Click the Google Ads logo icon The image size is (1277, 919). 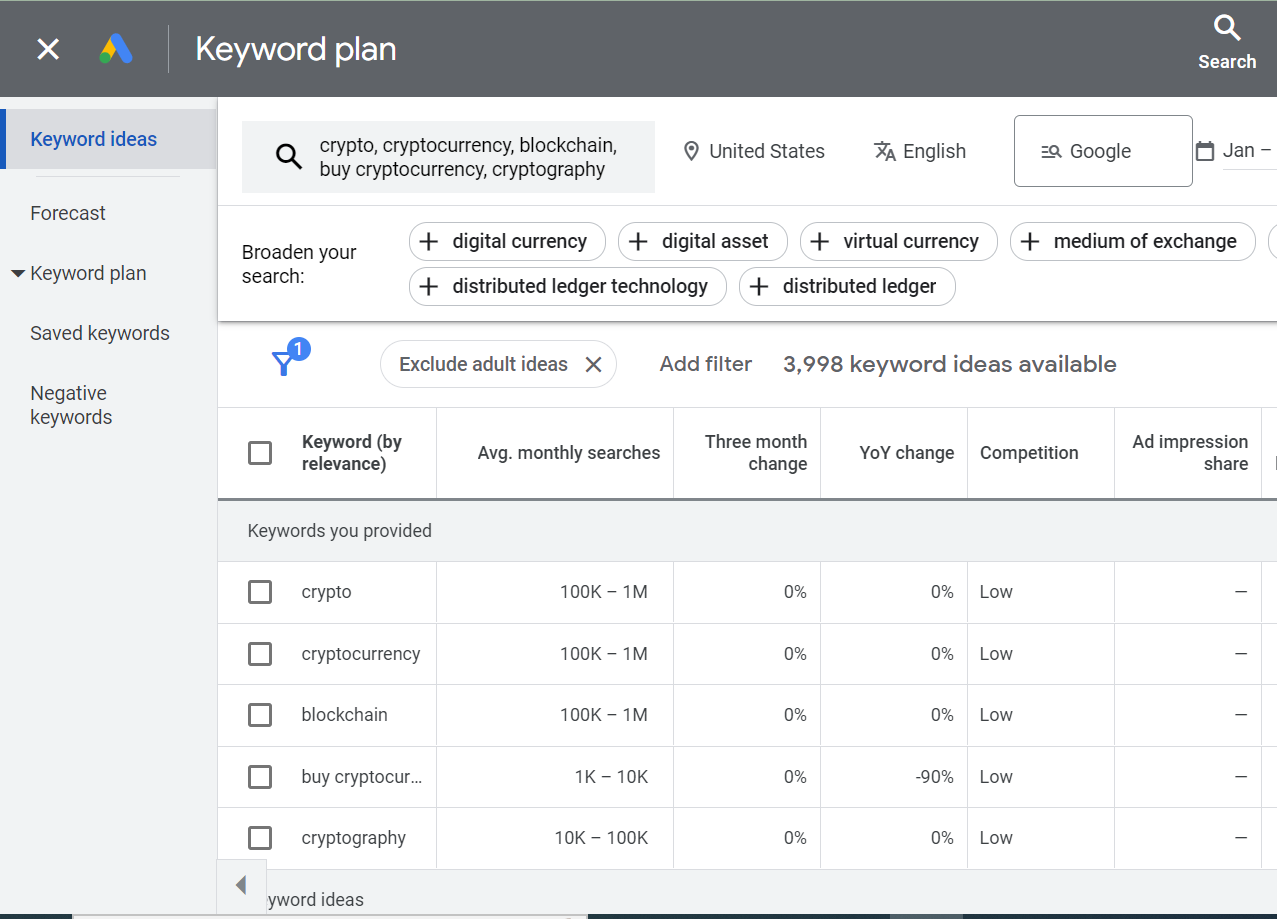click(x=116, y=46)
